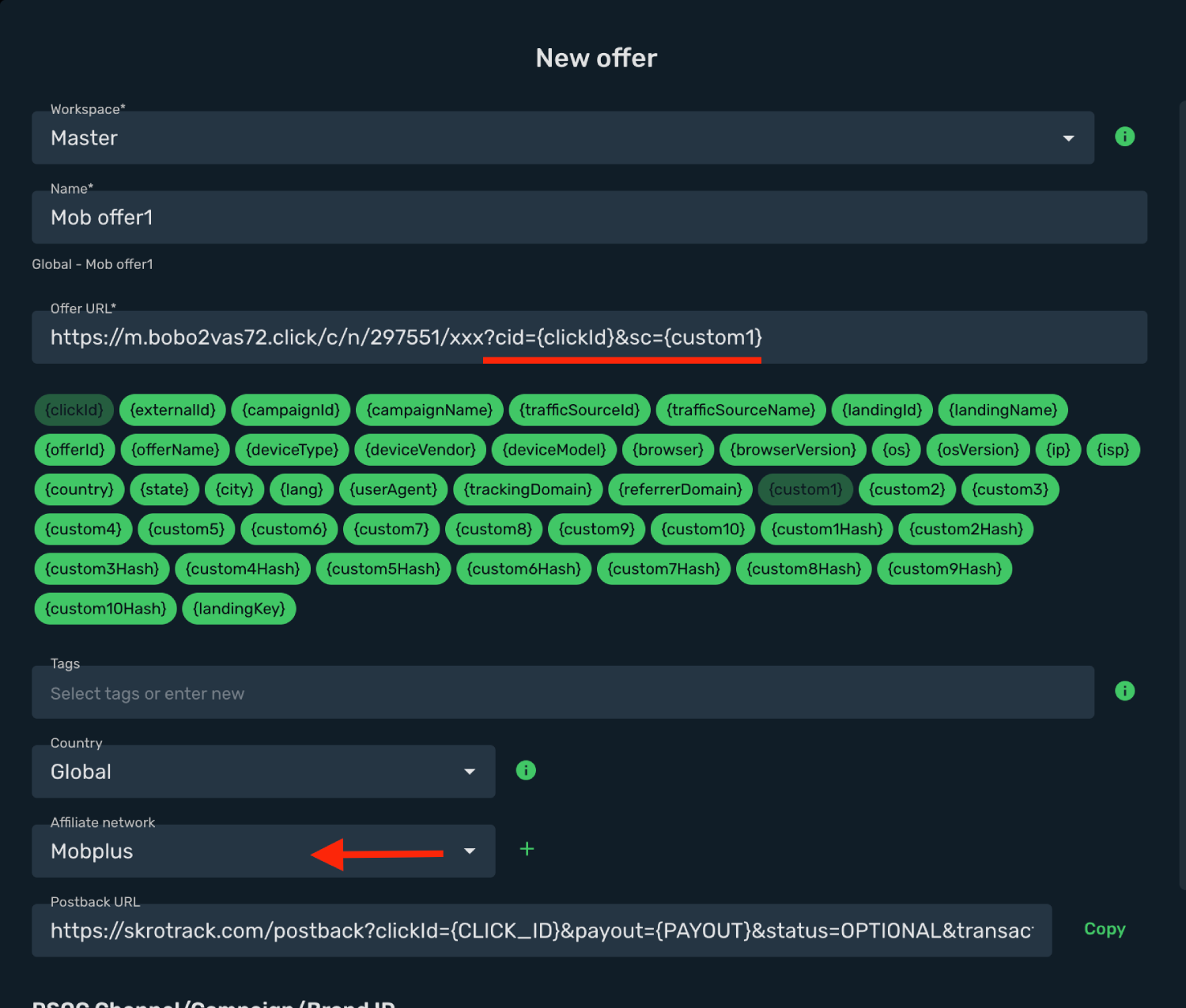Screen dimensions: 1186x1008
Task: Insert the {landingName} token
Action: (x=1003, y=410)
